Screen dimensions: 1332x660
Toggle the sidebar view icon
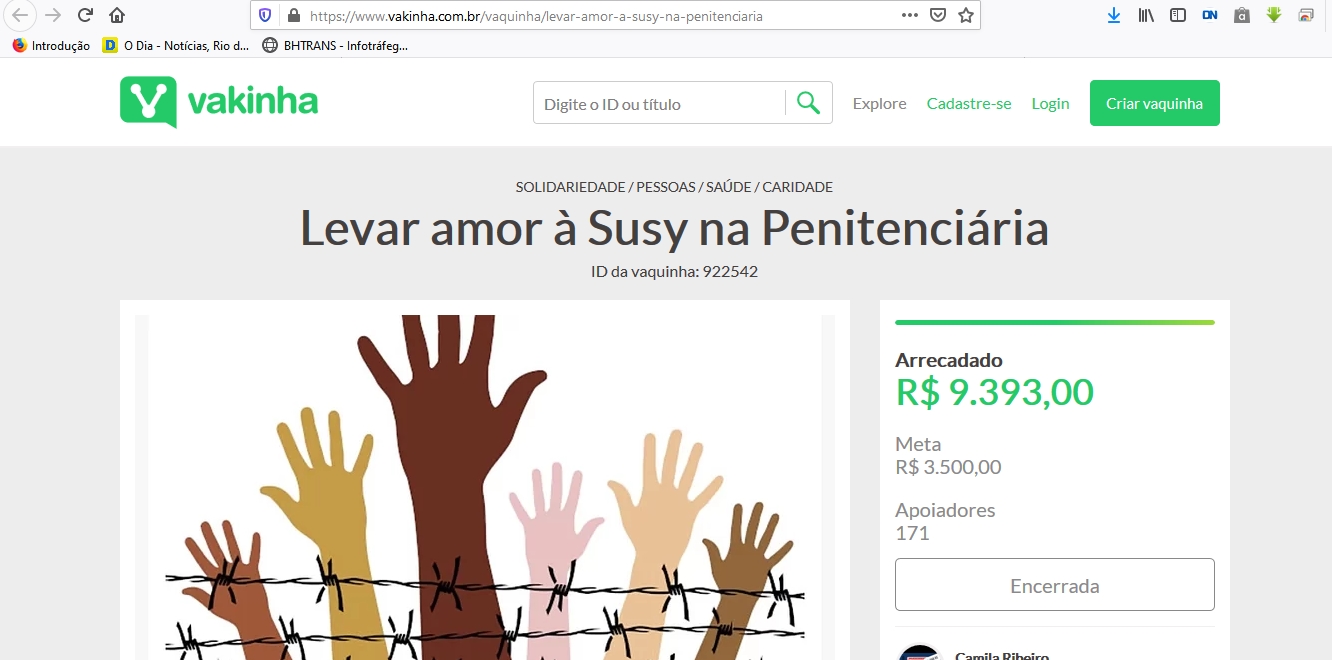[1178, 15]
